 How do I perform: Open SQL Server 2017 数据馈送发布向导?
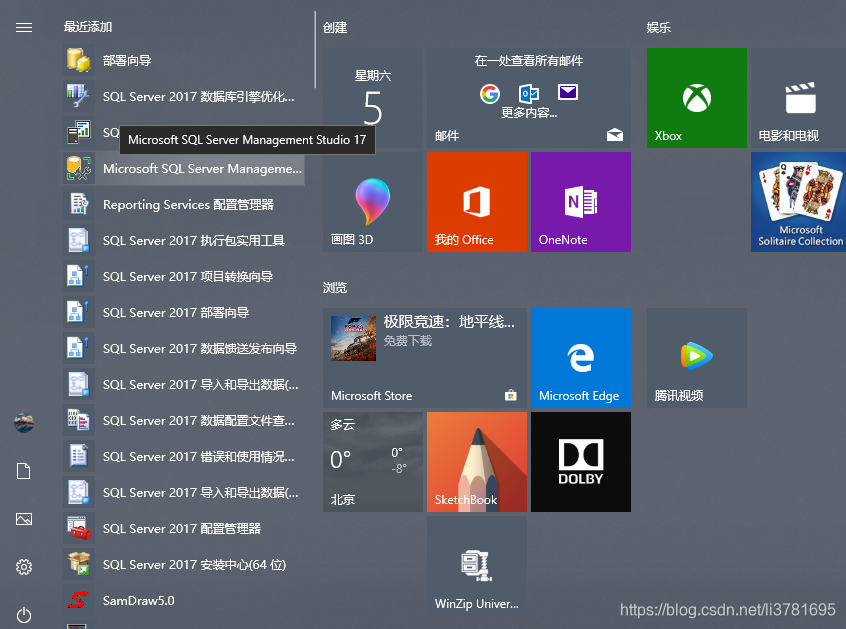click(x=183, y=348)
